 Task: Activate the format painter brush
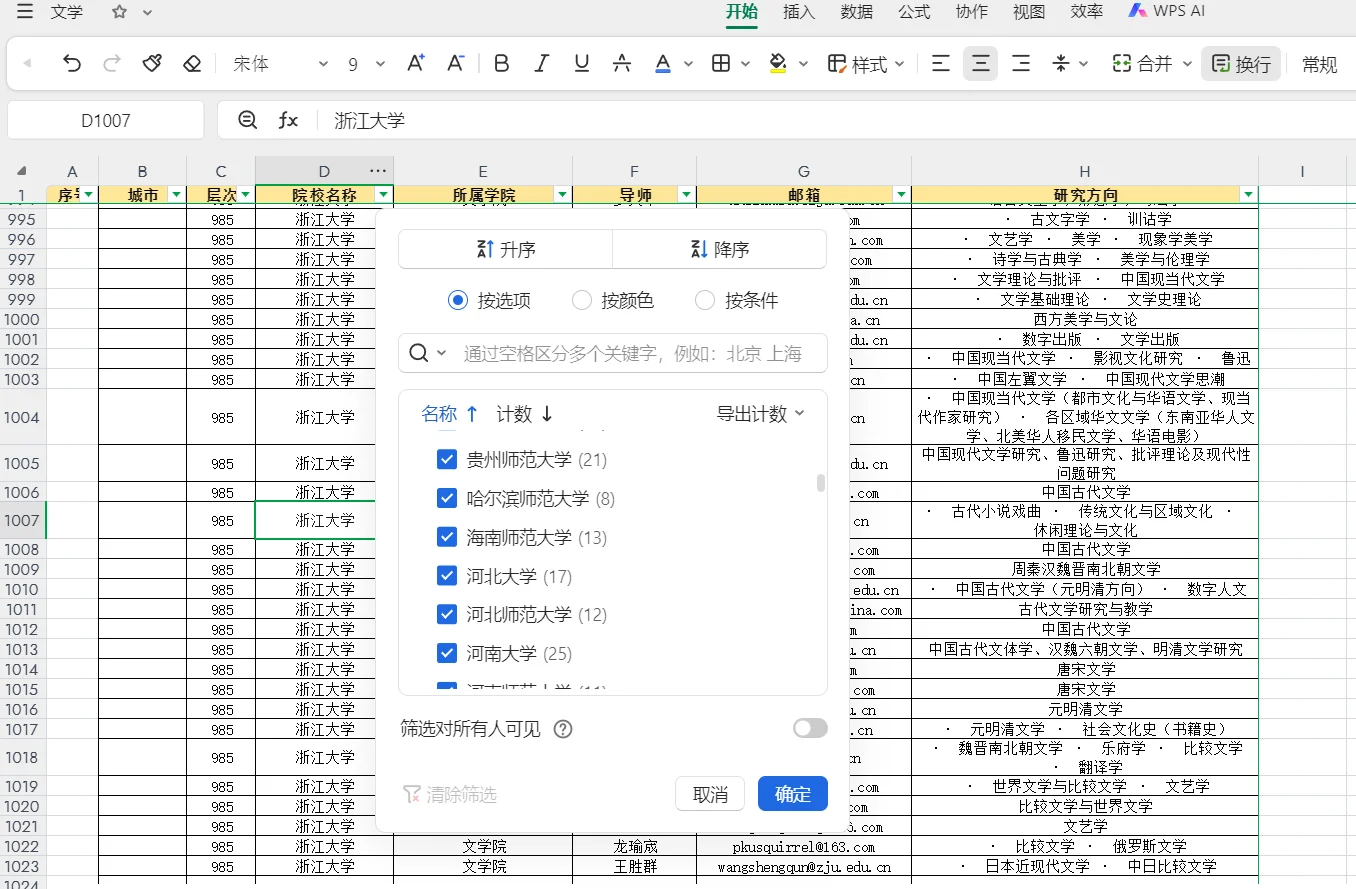point(152,64)
